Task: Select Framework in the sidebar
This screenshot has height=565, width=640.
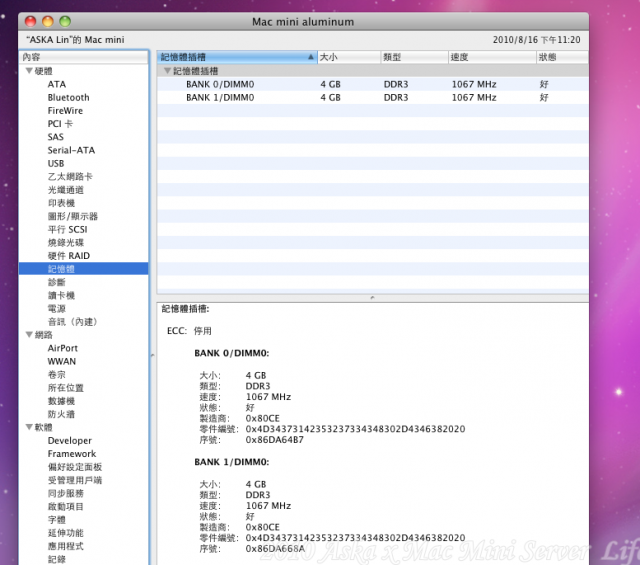Action: pos(72,453)
